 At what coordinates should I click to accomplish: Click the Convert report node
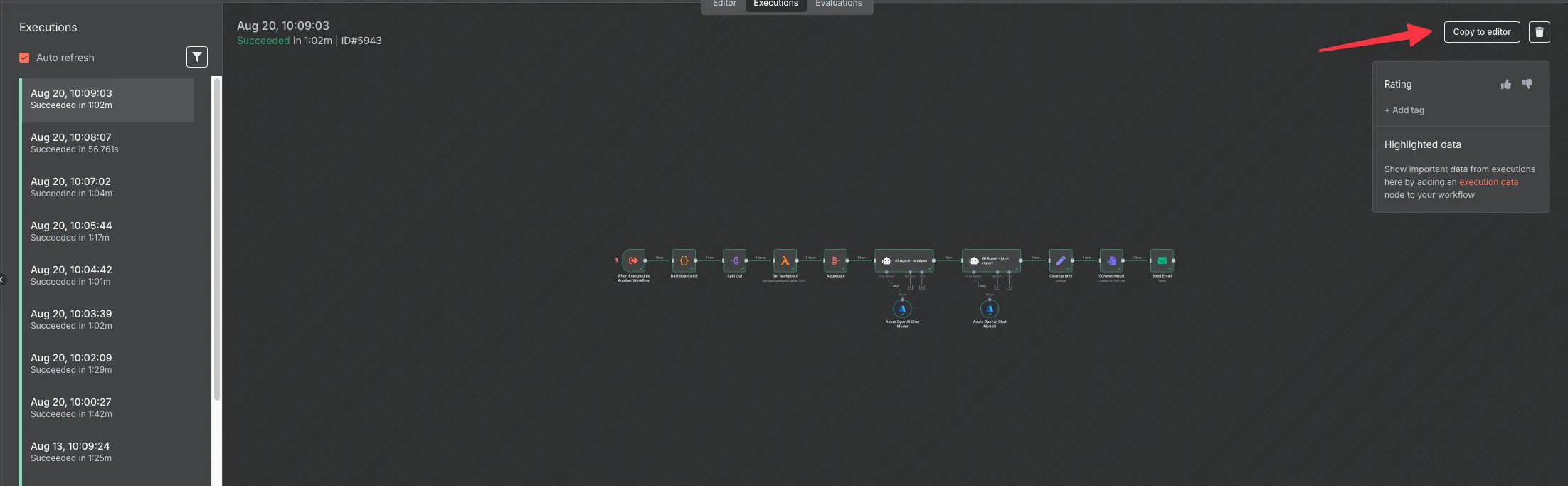1111,260
